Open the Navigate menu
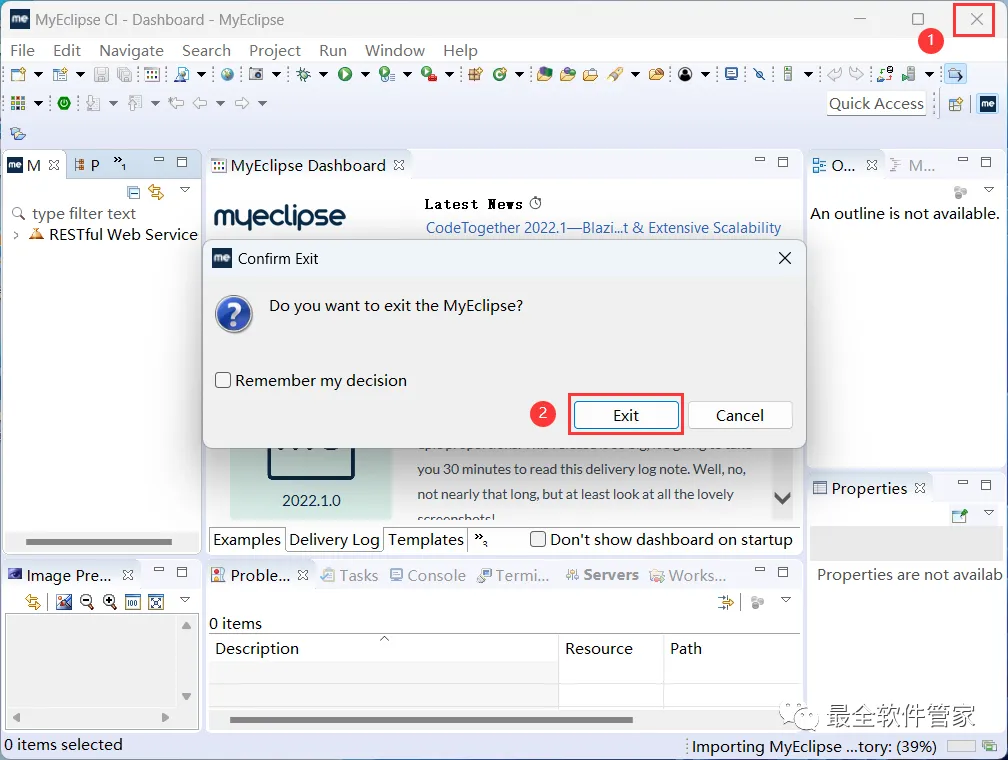Screen dimensions: 1008x760 tap(131, 50)
